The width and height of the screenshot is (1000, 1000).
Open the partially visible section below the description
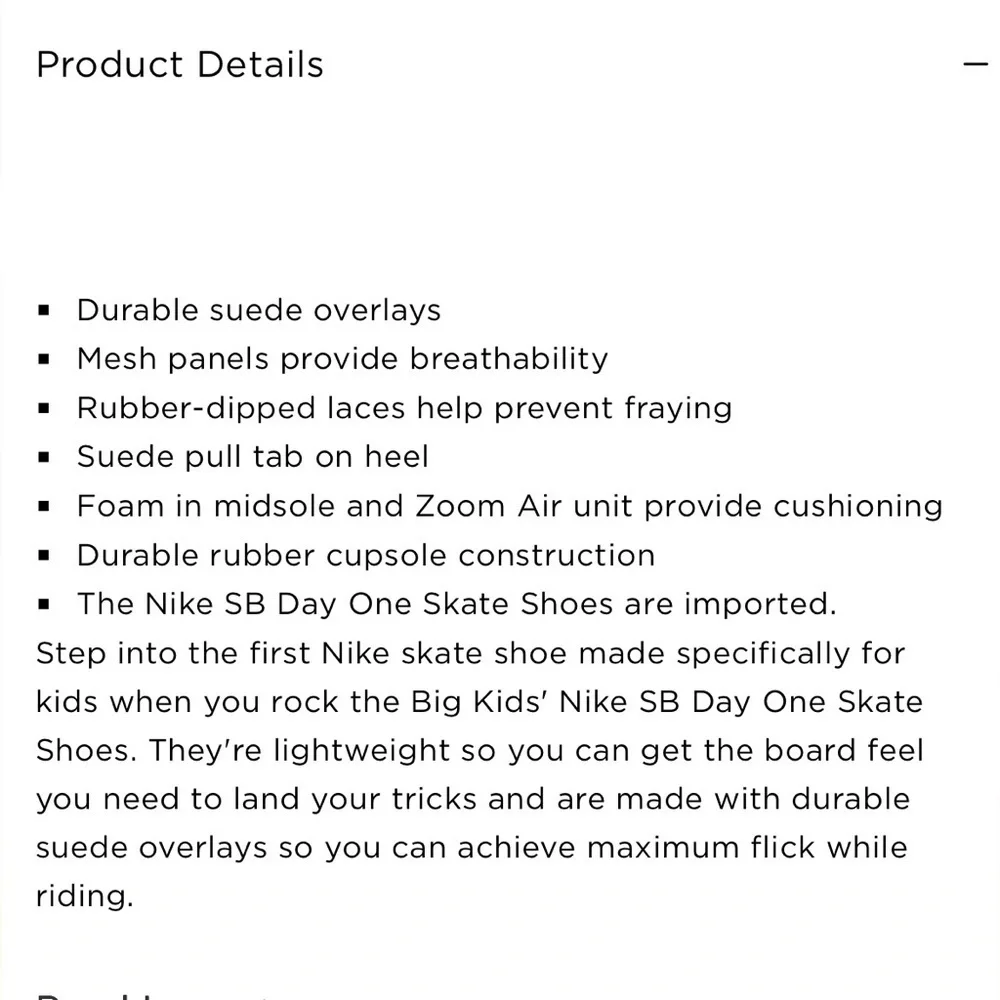pyautogui.click(x=153, y=995)
